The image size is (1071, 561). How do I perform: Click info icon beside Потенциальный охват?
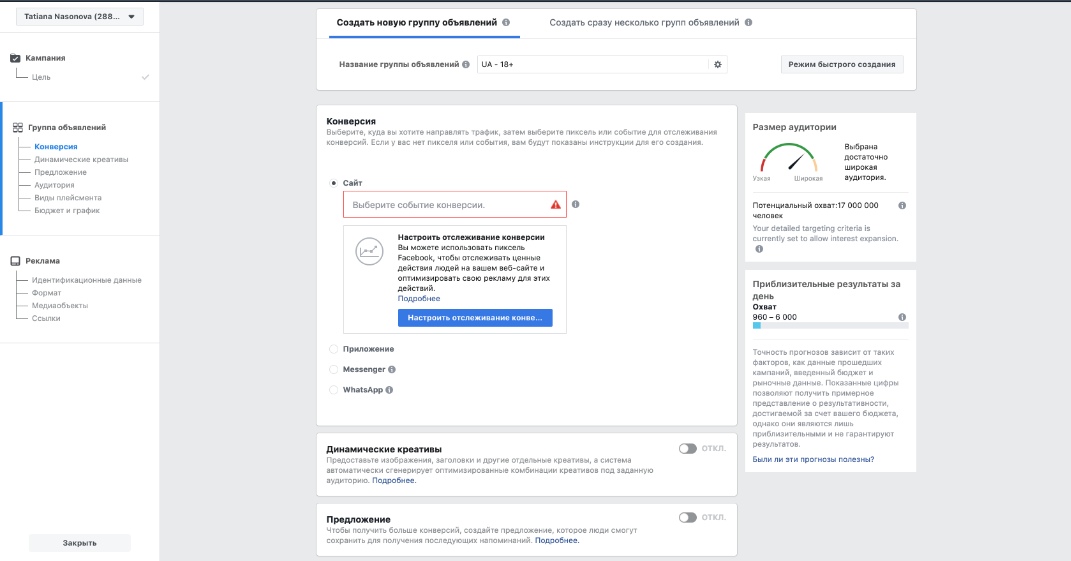(902, 206)
